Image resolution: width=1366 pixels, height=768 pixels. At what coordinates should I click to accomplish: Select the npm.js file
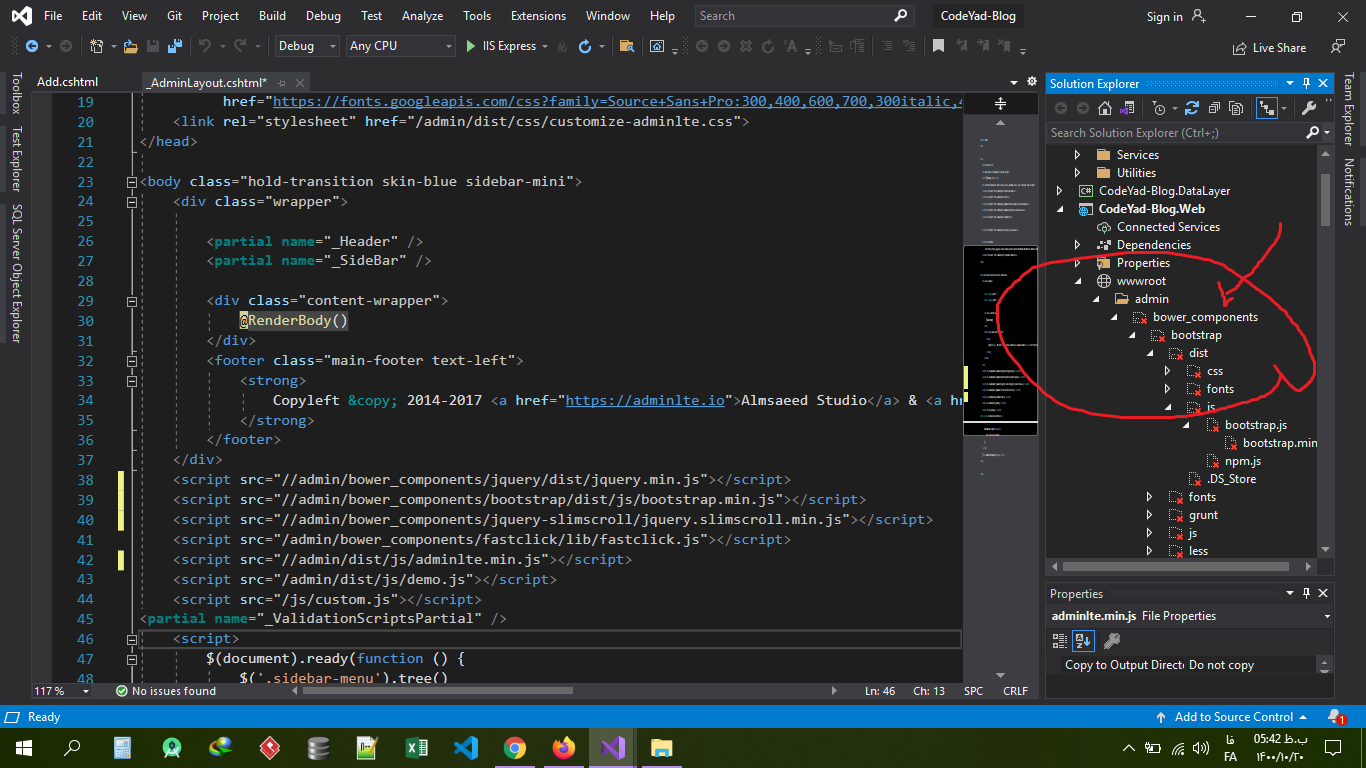pos(1243,461)
